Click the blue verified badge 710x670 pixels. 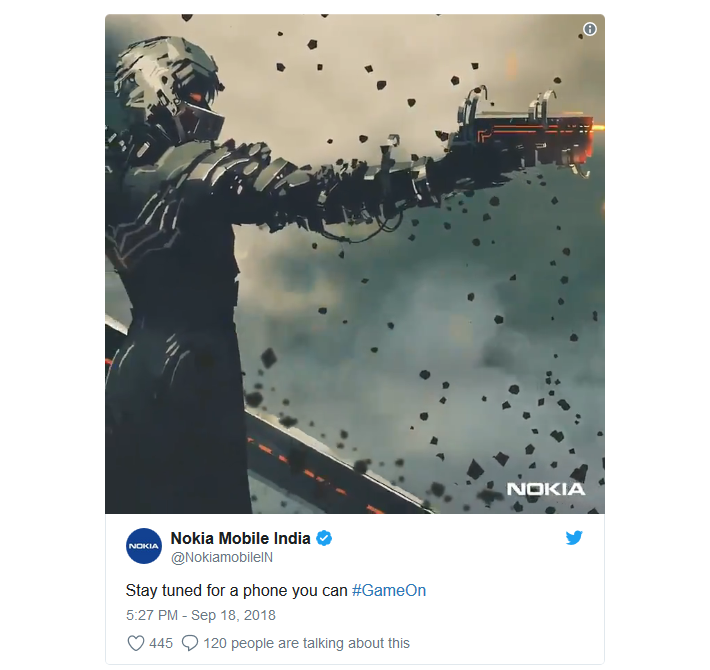pos(324,538)
